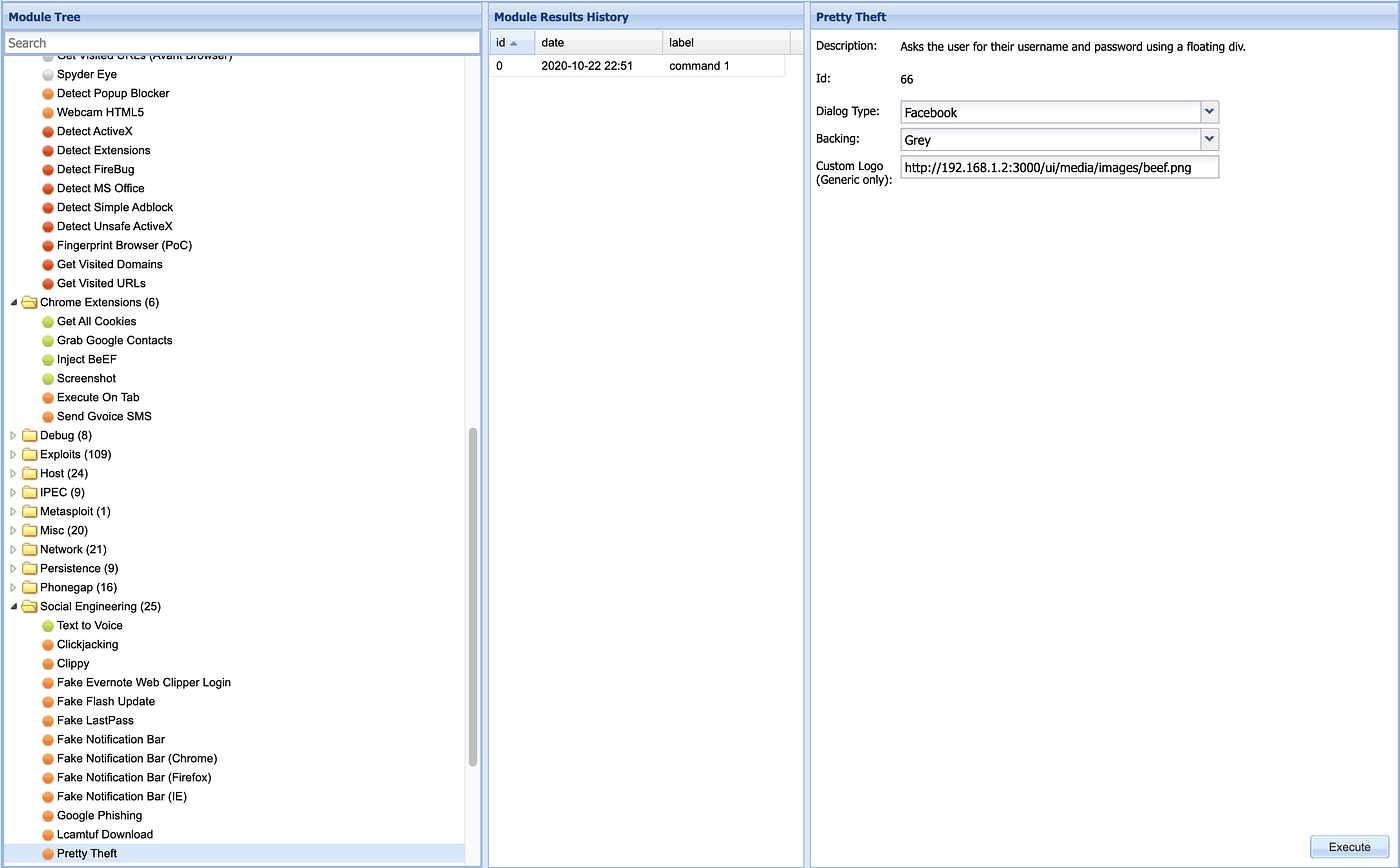Open the Dialog Type dropdown arrow
1400x868 pixels.
click(x=1209, y=112)
